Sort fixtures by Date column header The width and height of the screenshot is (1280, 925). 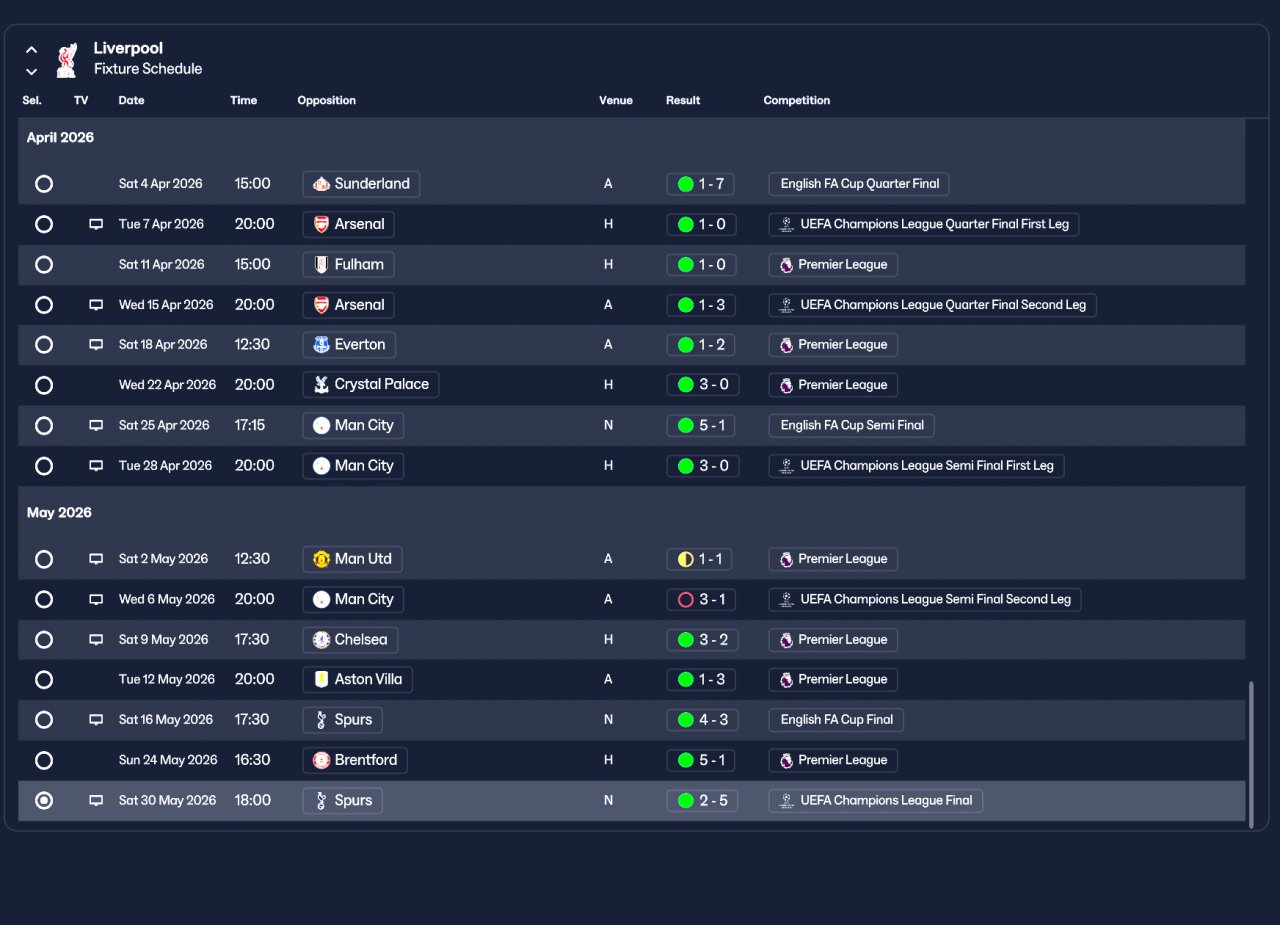[x=131, y=100]
